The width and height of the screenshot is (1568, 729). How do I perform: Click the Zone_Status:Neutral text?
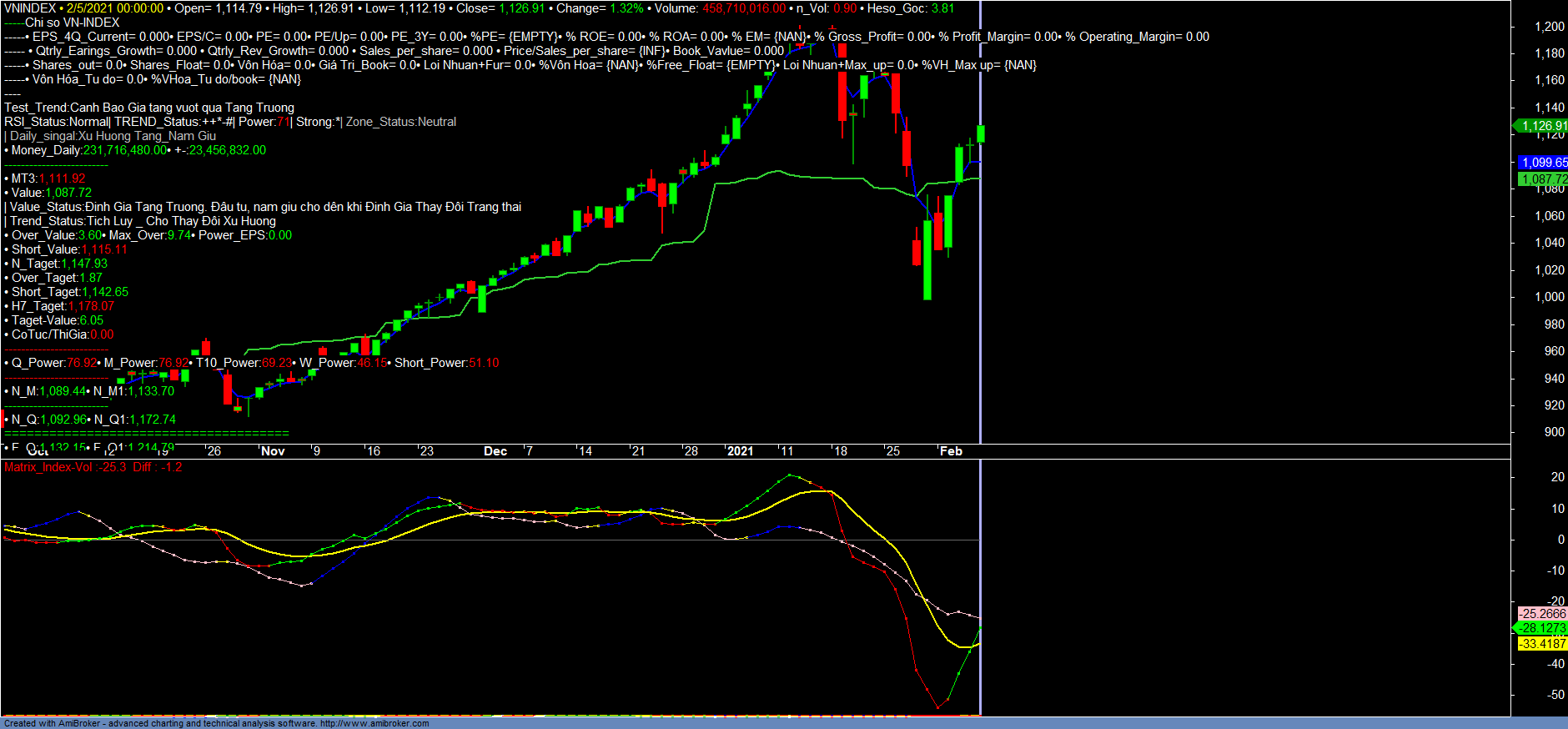coord(401,122)
